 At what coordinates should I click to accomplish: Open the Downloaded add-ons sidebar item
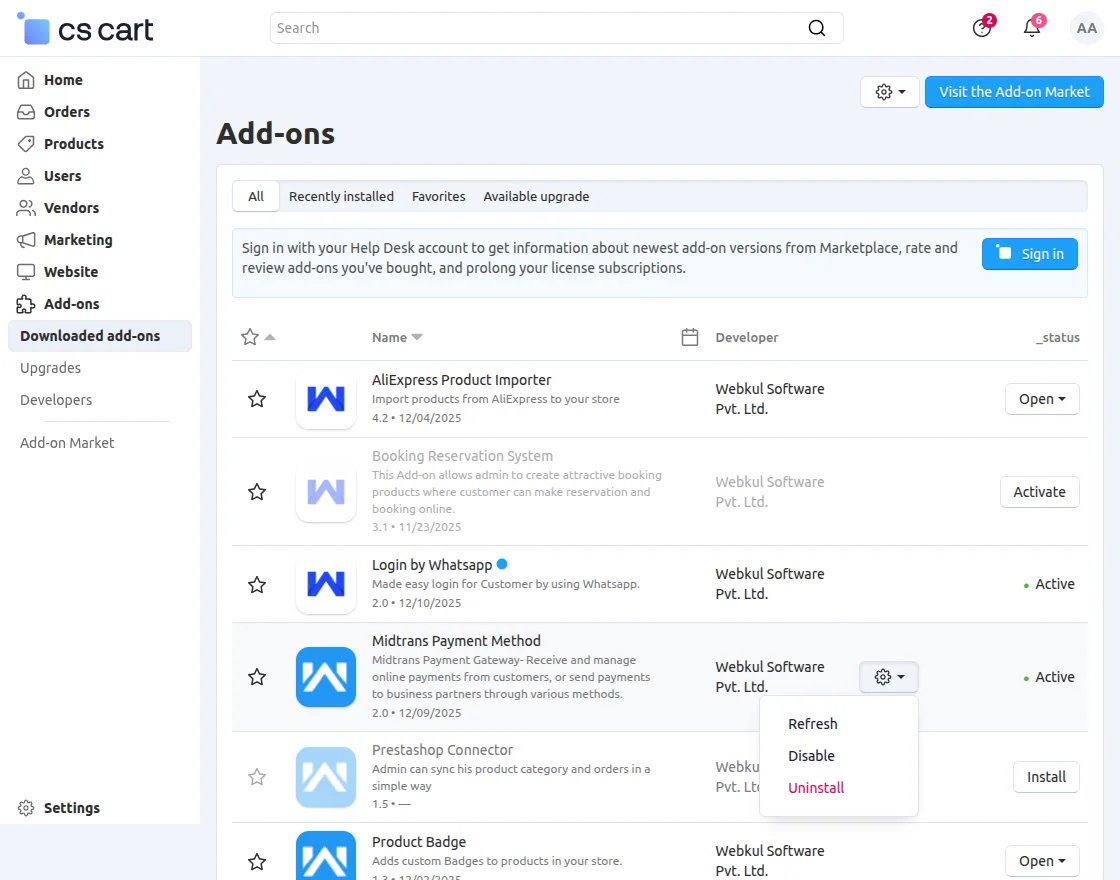[x=100, y=336]
